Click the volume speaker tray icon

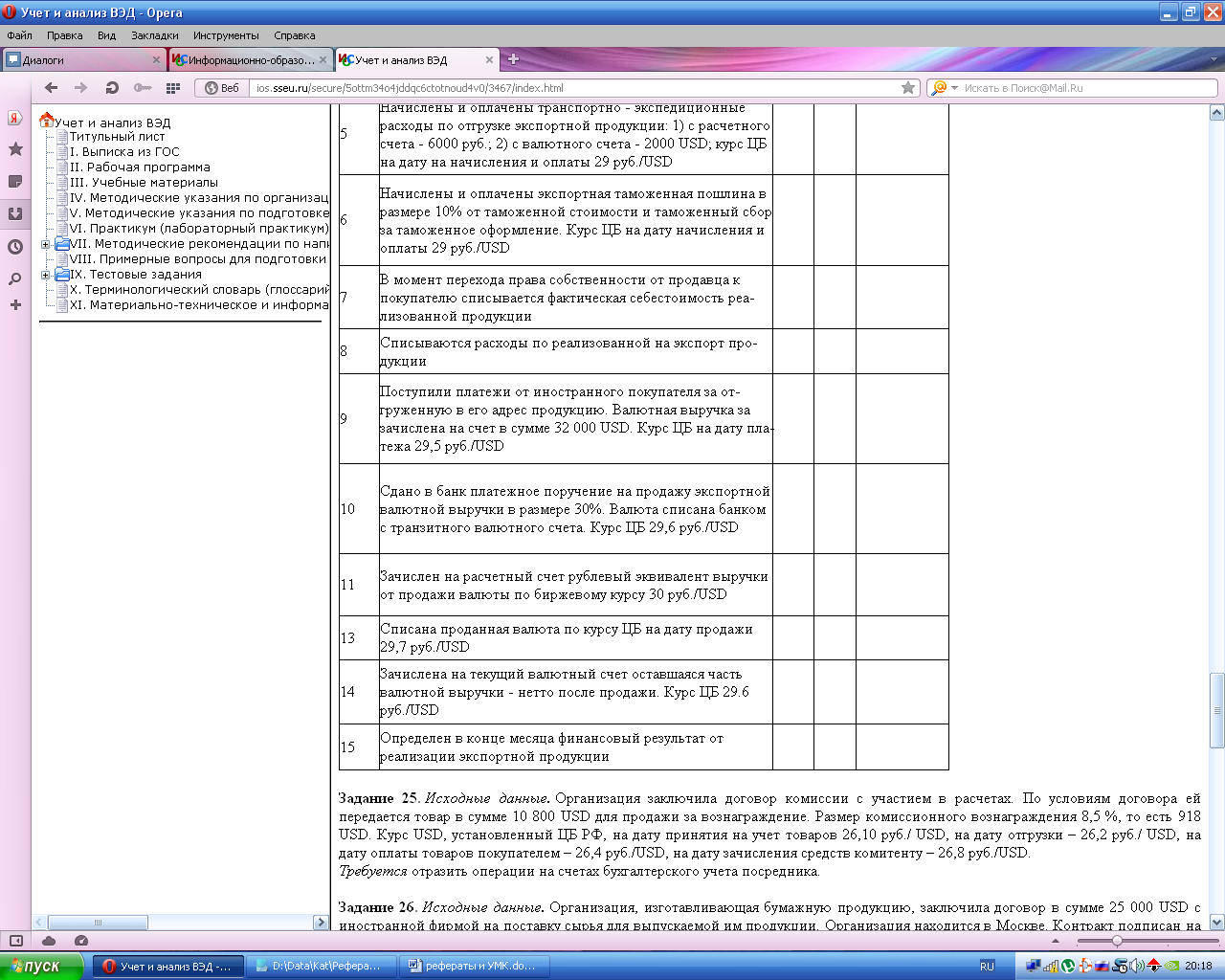click(x=1137, y=967)
